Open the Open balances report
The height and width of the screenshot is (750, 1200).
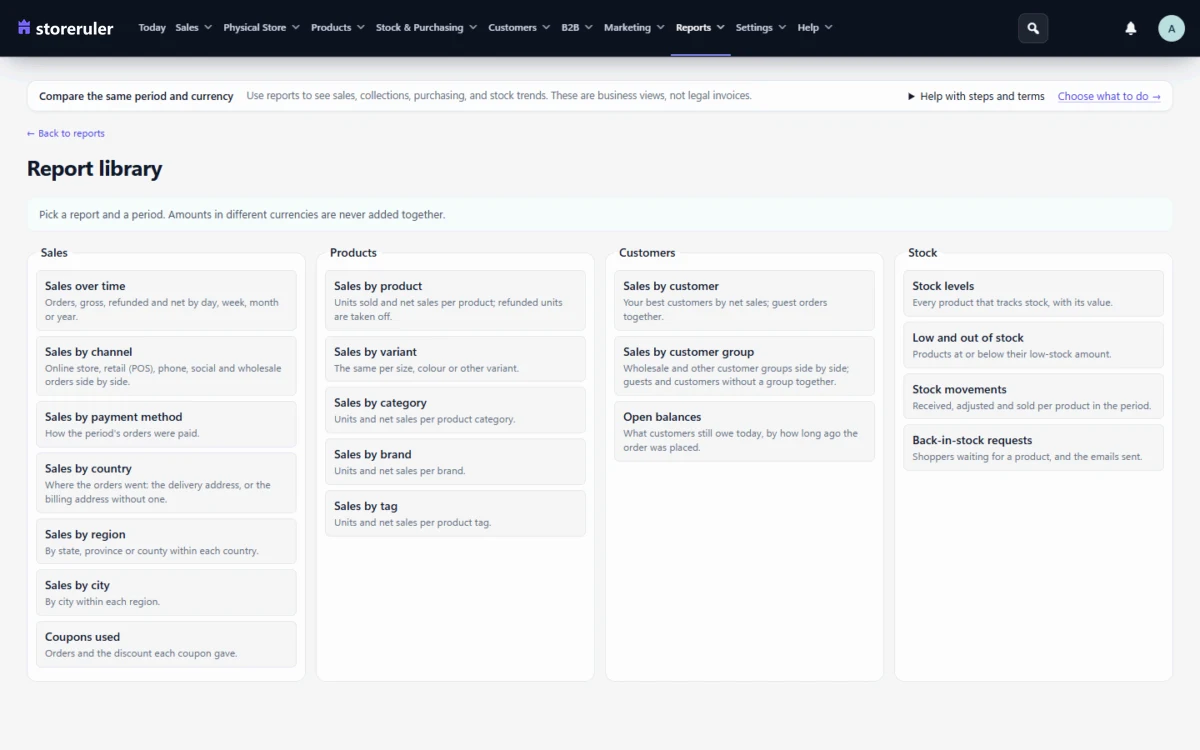tap(744, 432)
